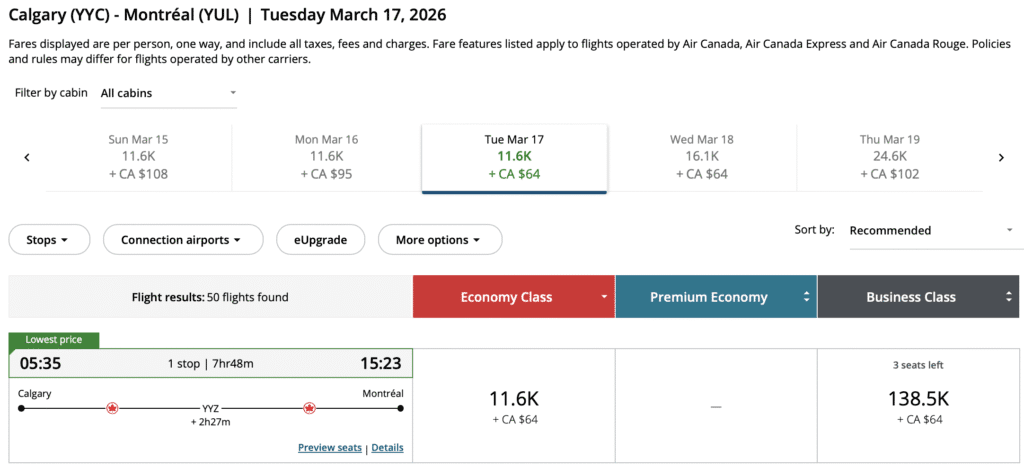
Task: Toggle Economy Class column sort arrow
Action: tap(604, 297)
